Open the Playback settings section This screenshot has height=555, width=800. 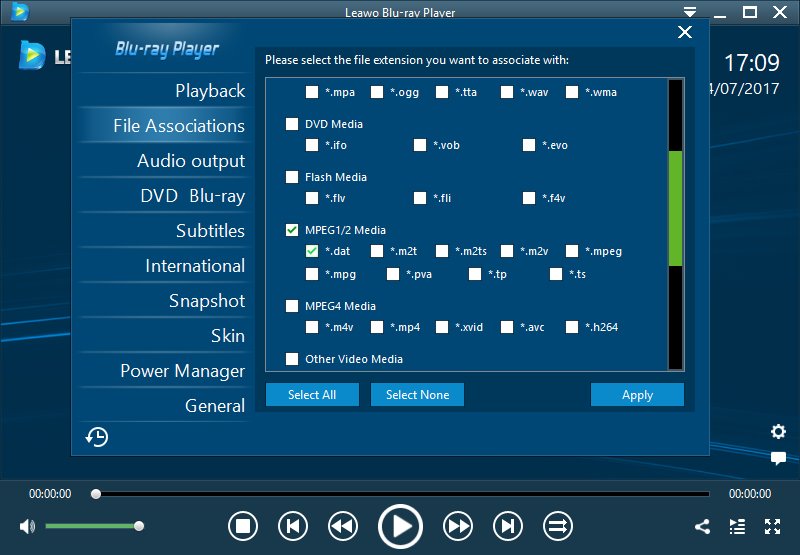[210, 91]
